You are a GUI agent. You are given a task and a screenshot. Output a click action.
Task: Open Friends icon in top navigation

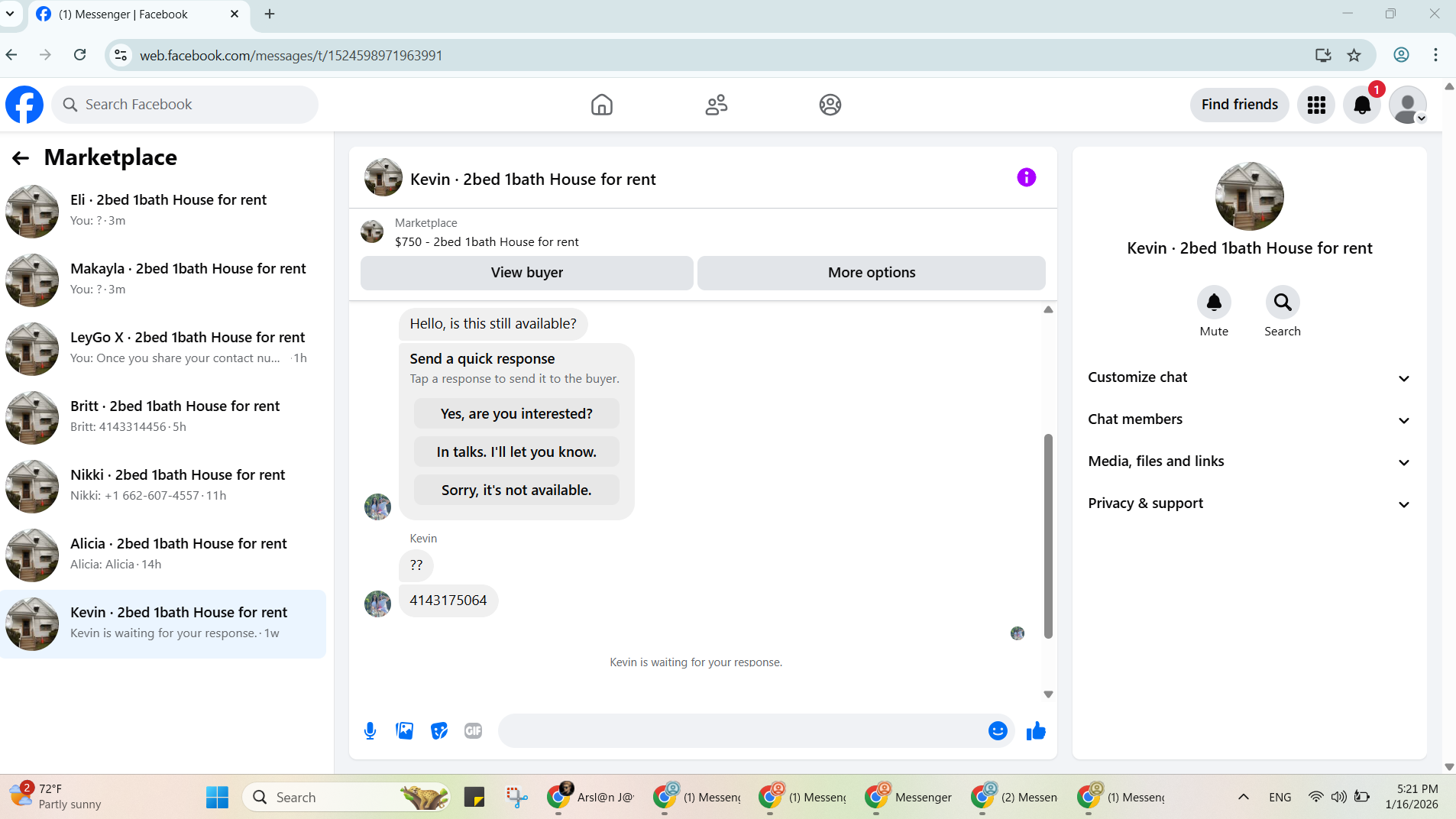[x=717, y=105]
